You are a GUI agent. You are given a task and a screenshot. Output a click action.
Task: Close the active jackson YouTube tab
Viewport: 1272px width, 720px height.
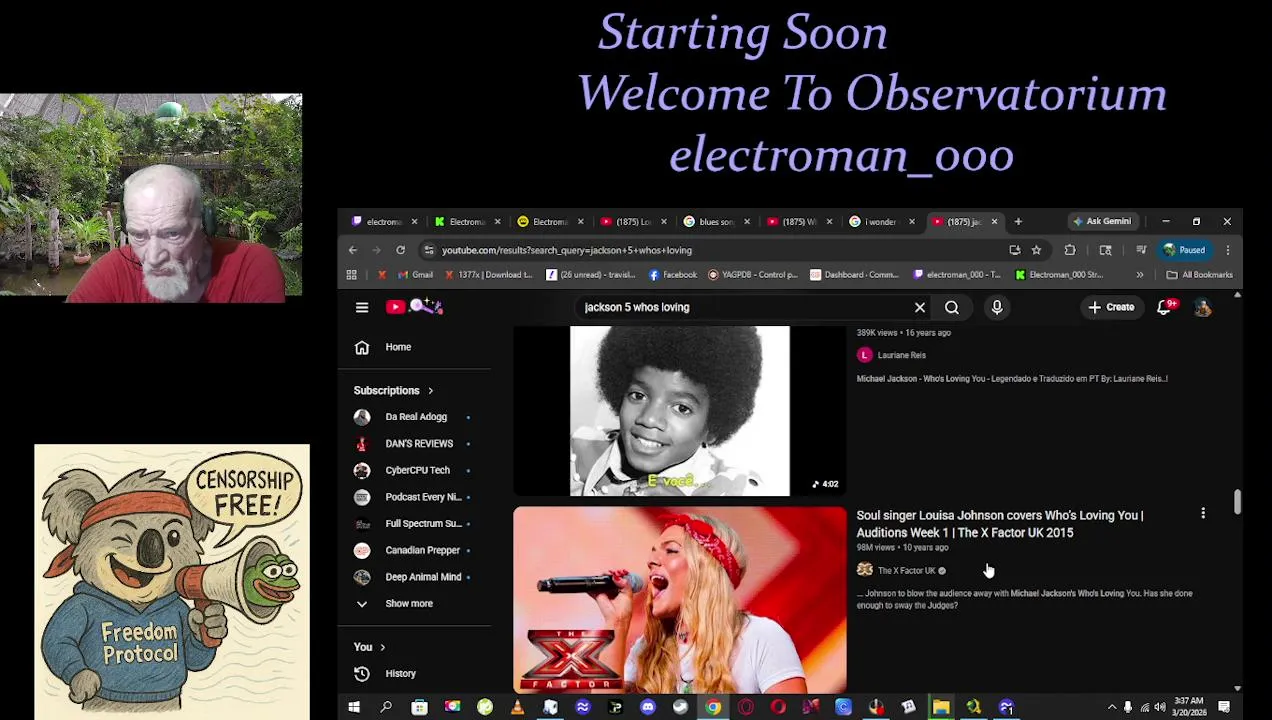(994, 222)
